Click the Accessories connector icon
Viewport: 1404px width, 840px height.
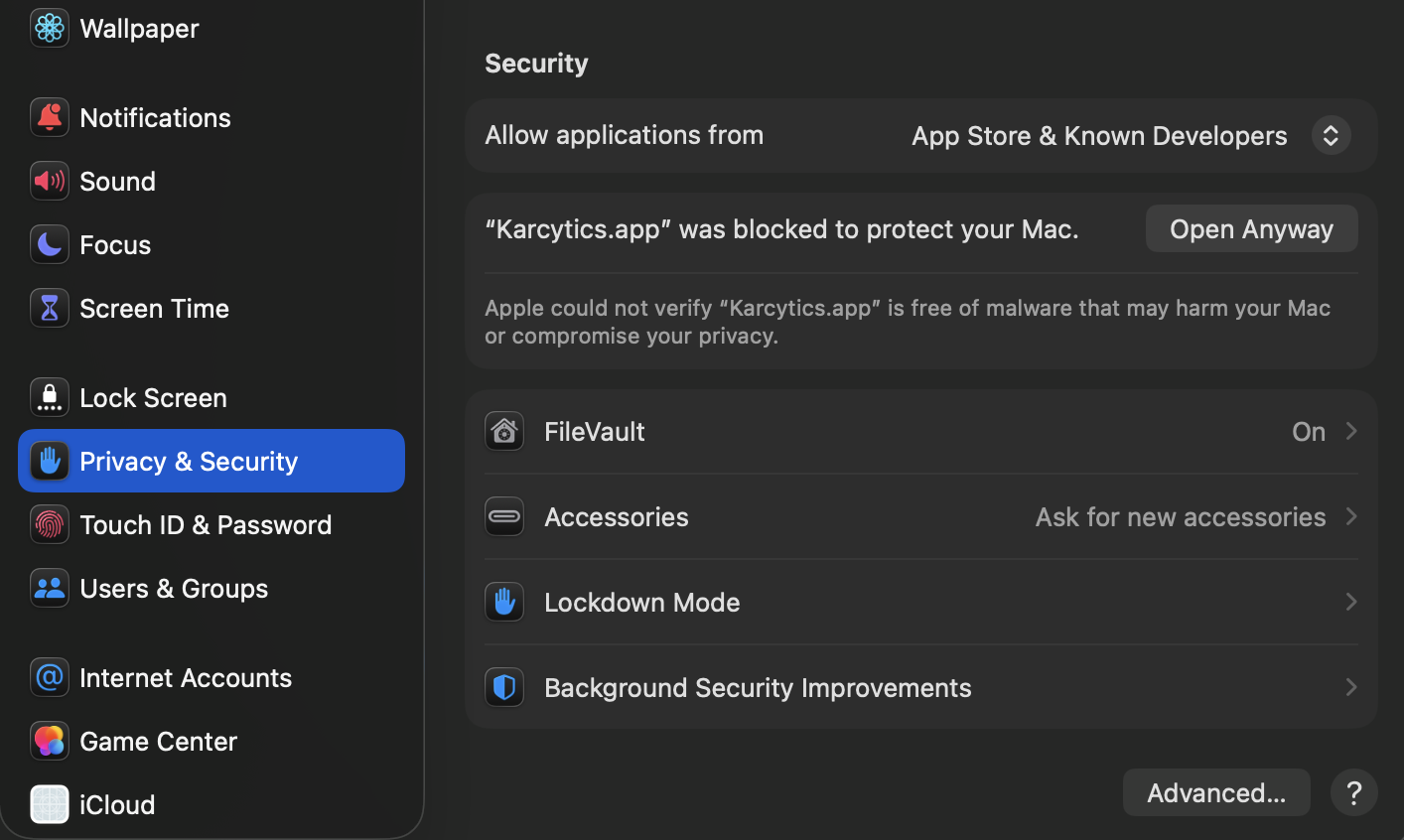tap(504, 516)
